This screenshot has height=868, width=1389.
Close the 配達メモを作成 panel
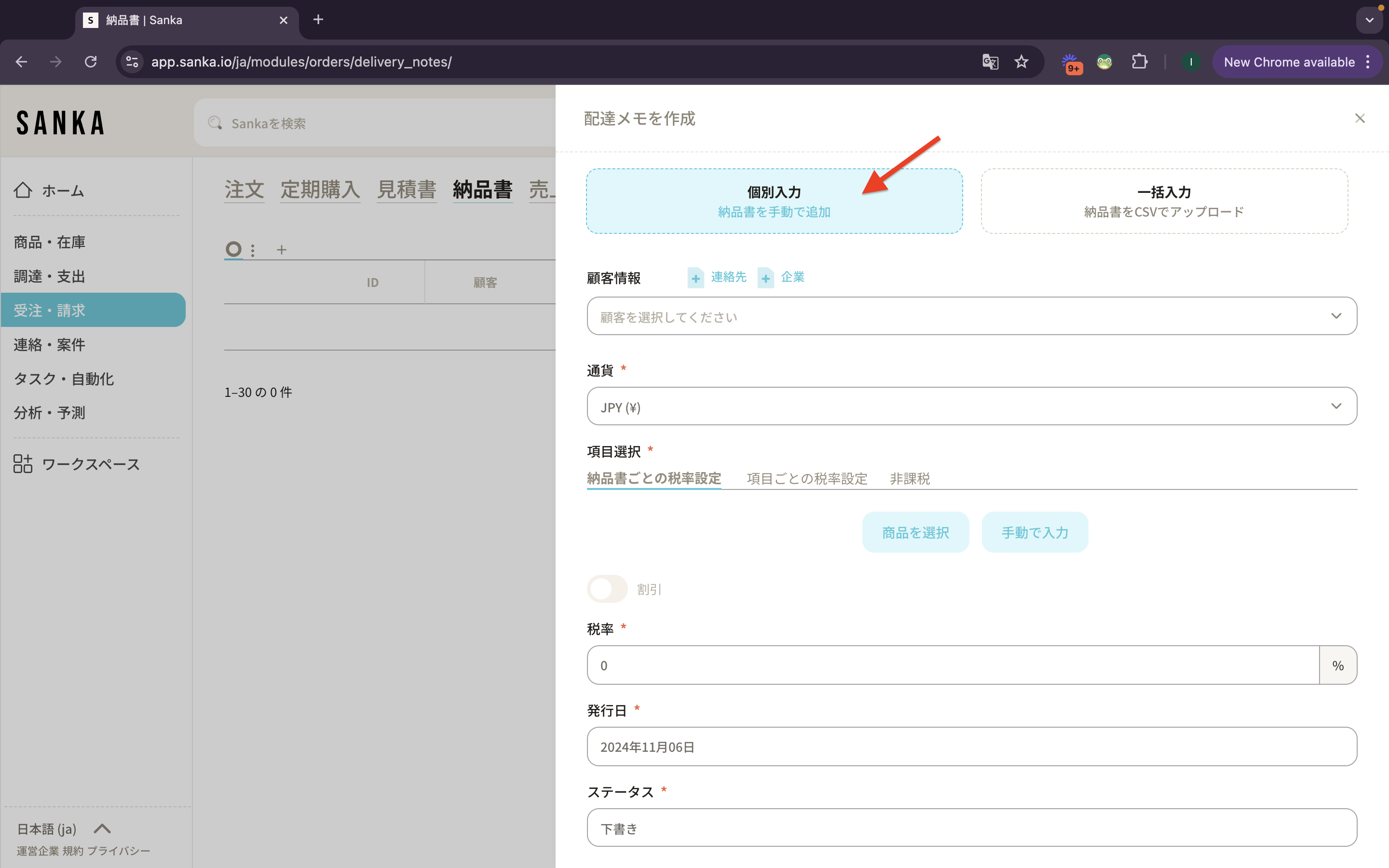tap(1360, 118)
